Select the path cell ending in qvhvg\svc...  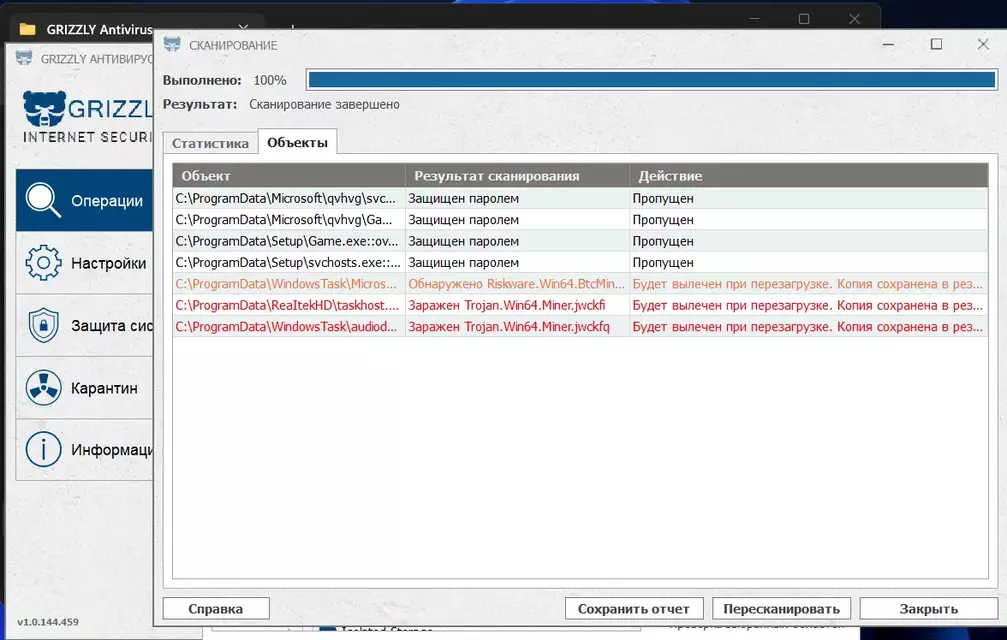tap(289, 198)
